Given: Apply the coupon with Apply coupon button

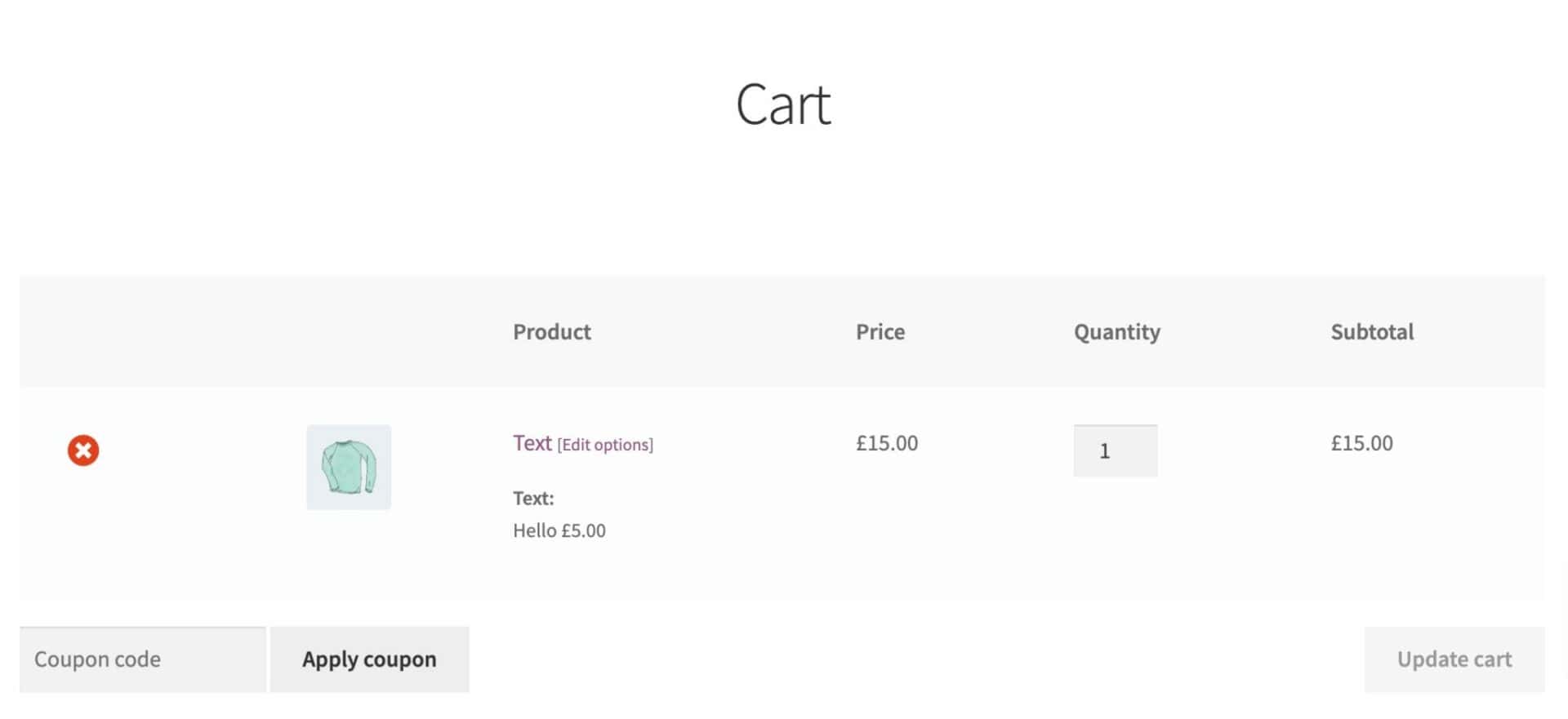Looking at the screenshot, I should click(369, 659).
